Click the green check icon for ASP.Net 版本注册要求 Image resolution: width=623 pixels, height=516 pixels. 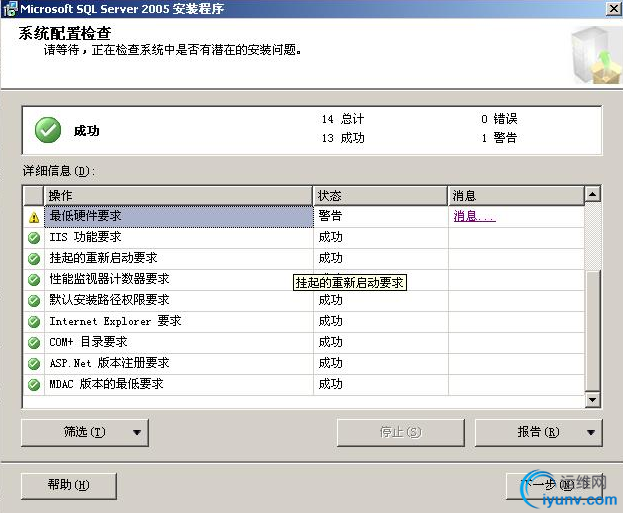[34, 363]
